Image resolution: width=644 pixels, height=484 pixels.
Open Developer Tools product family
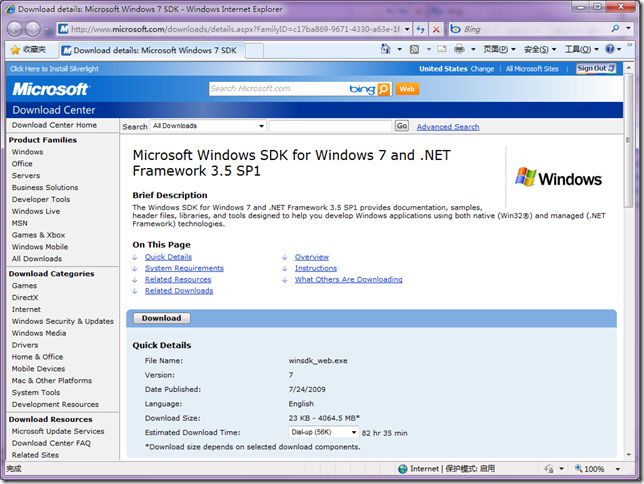[x=41, y=199]
